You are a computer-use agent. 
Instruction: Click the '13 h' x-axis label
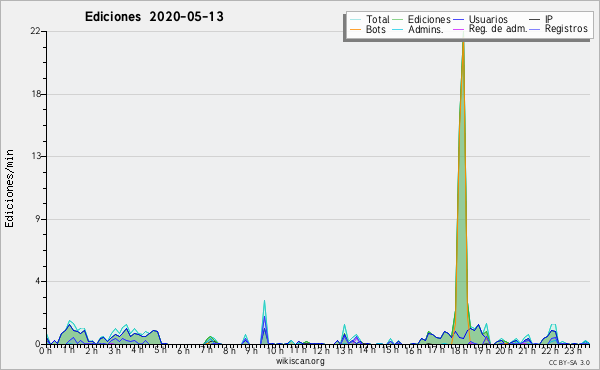[x=344, y=350]
